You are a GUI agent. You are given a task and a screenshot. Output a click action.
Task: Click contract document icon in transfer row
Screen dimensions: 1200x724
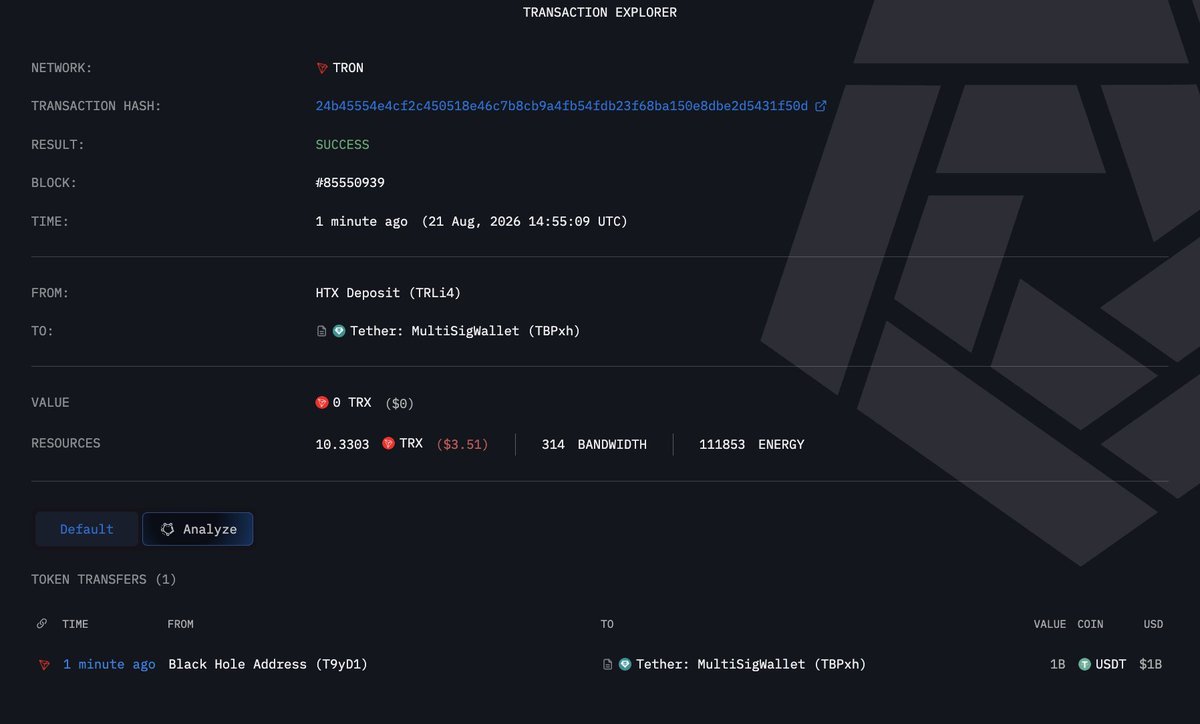pyautogui.click(x=607, y=664)
